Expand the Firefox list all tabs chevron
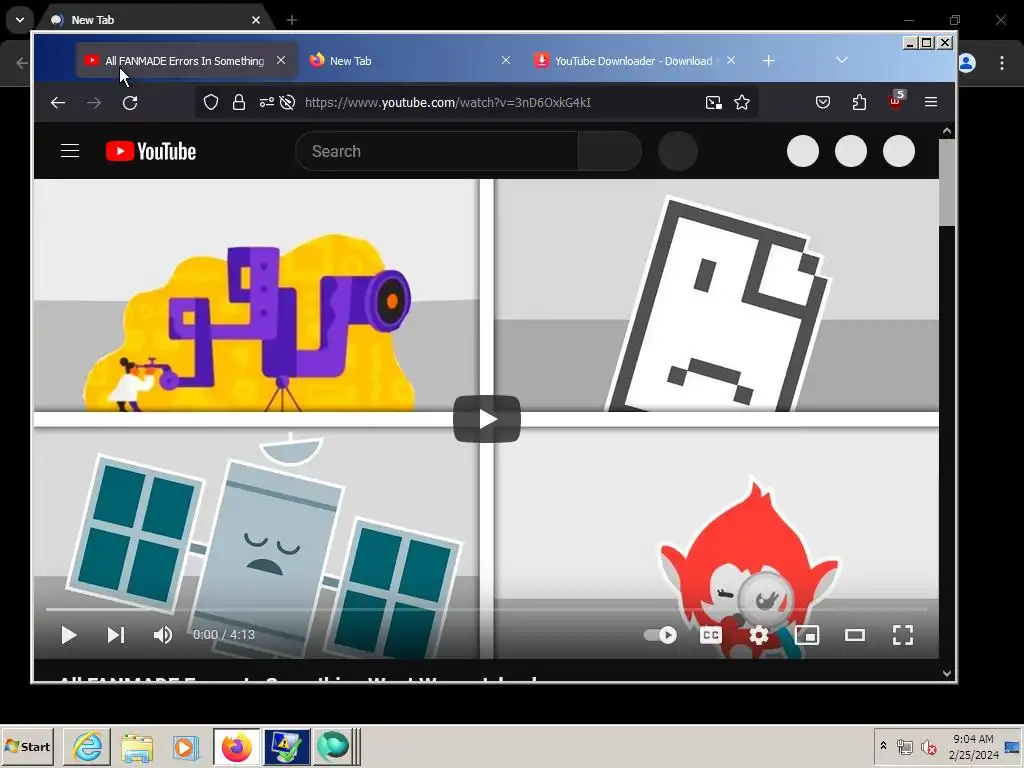This screenshot has height=768, width=1024. pyautogui.click(x=842, y=60)
